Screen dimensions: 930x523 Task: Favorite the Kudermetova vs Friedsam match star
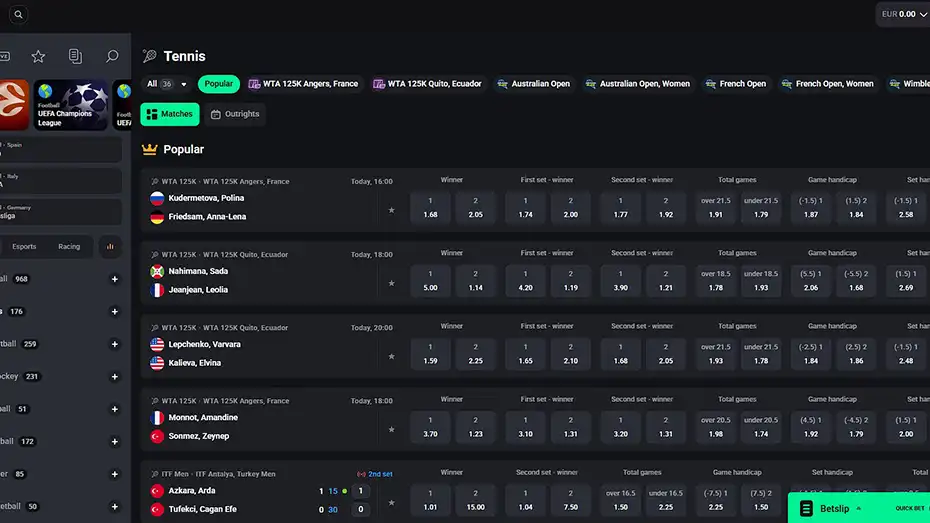point(391,210)
